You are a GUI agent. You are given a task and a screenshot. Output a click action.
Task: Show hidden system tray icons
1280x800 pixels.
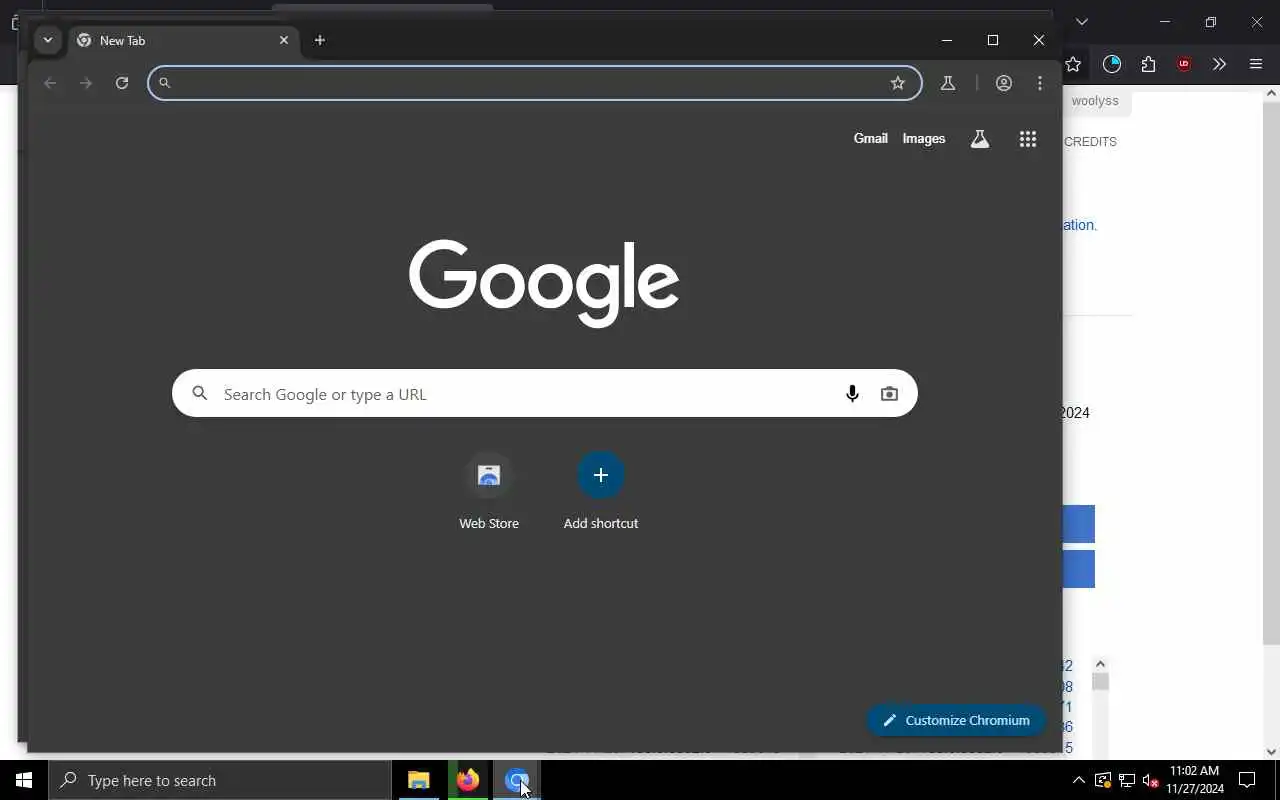tap(1078, 780)
